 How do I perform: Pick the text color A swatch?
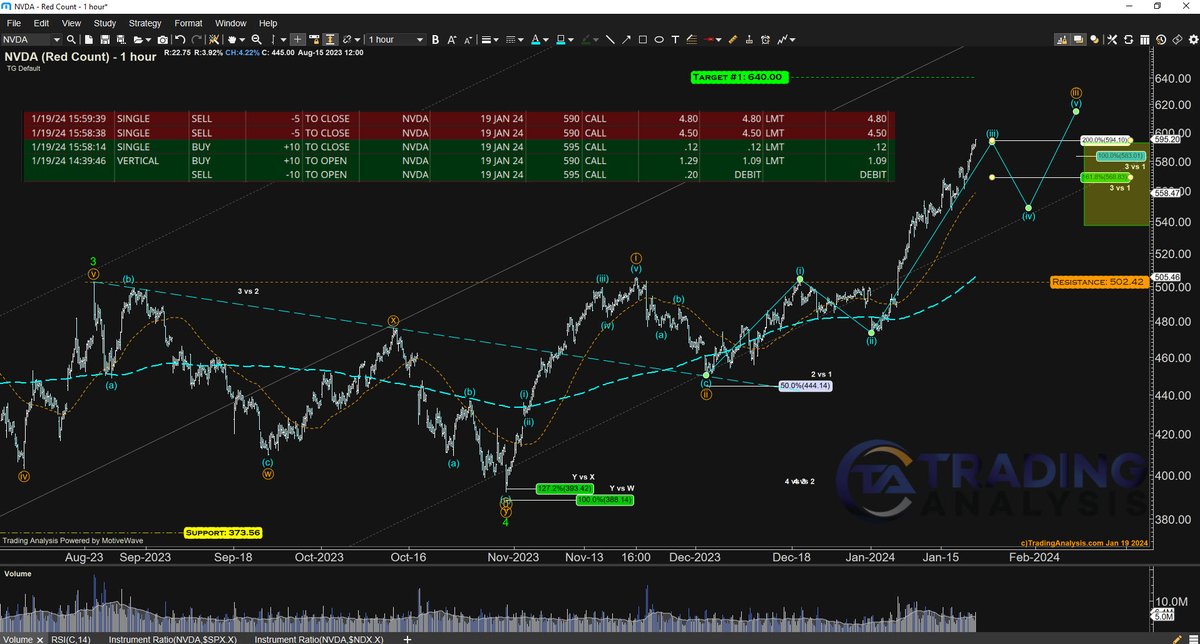(x=535, y=39)
